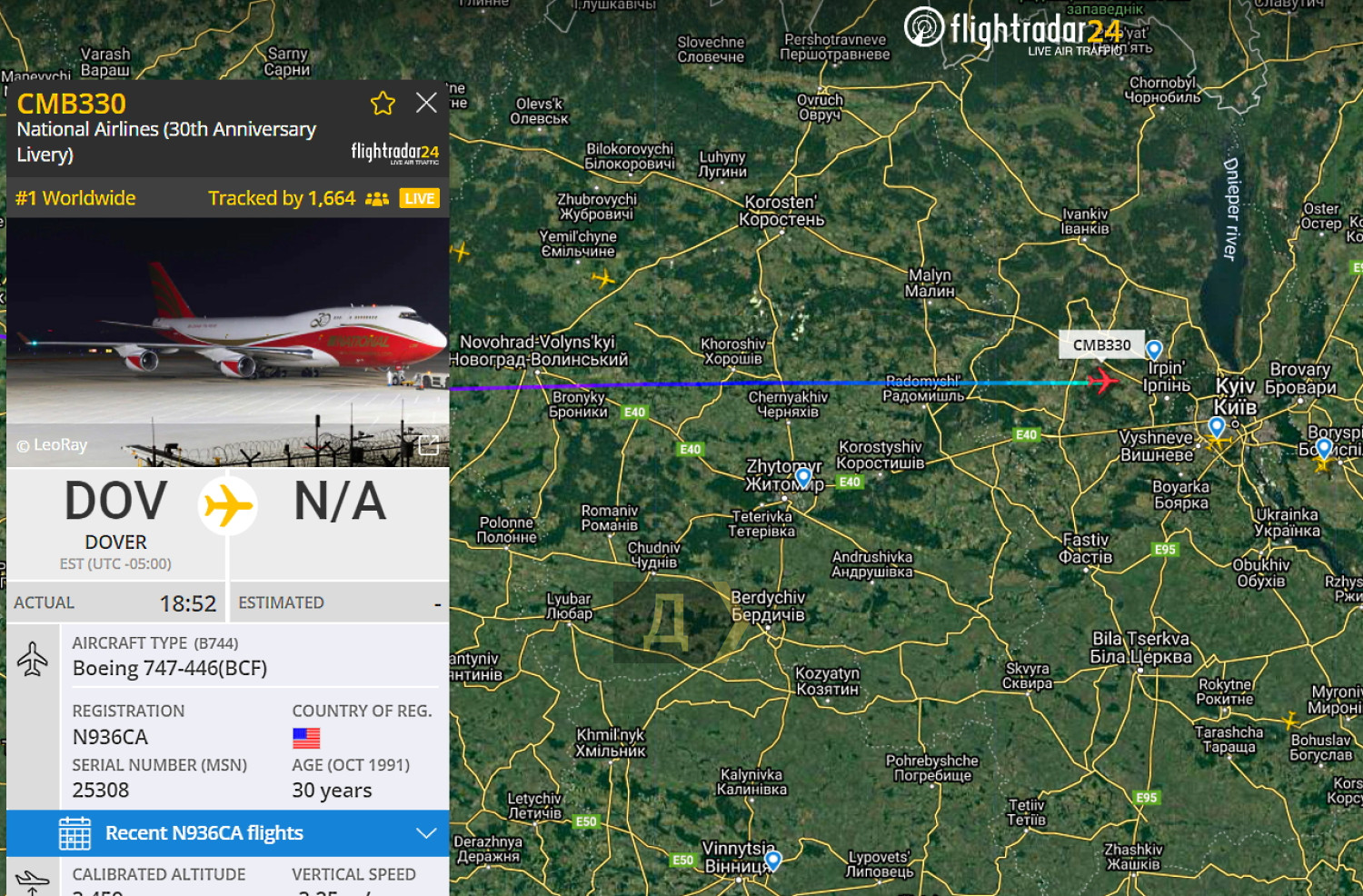Click the blue airport pin at Vinnytsia
1363x896 pixels.
click(x=773, y=860)
